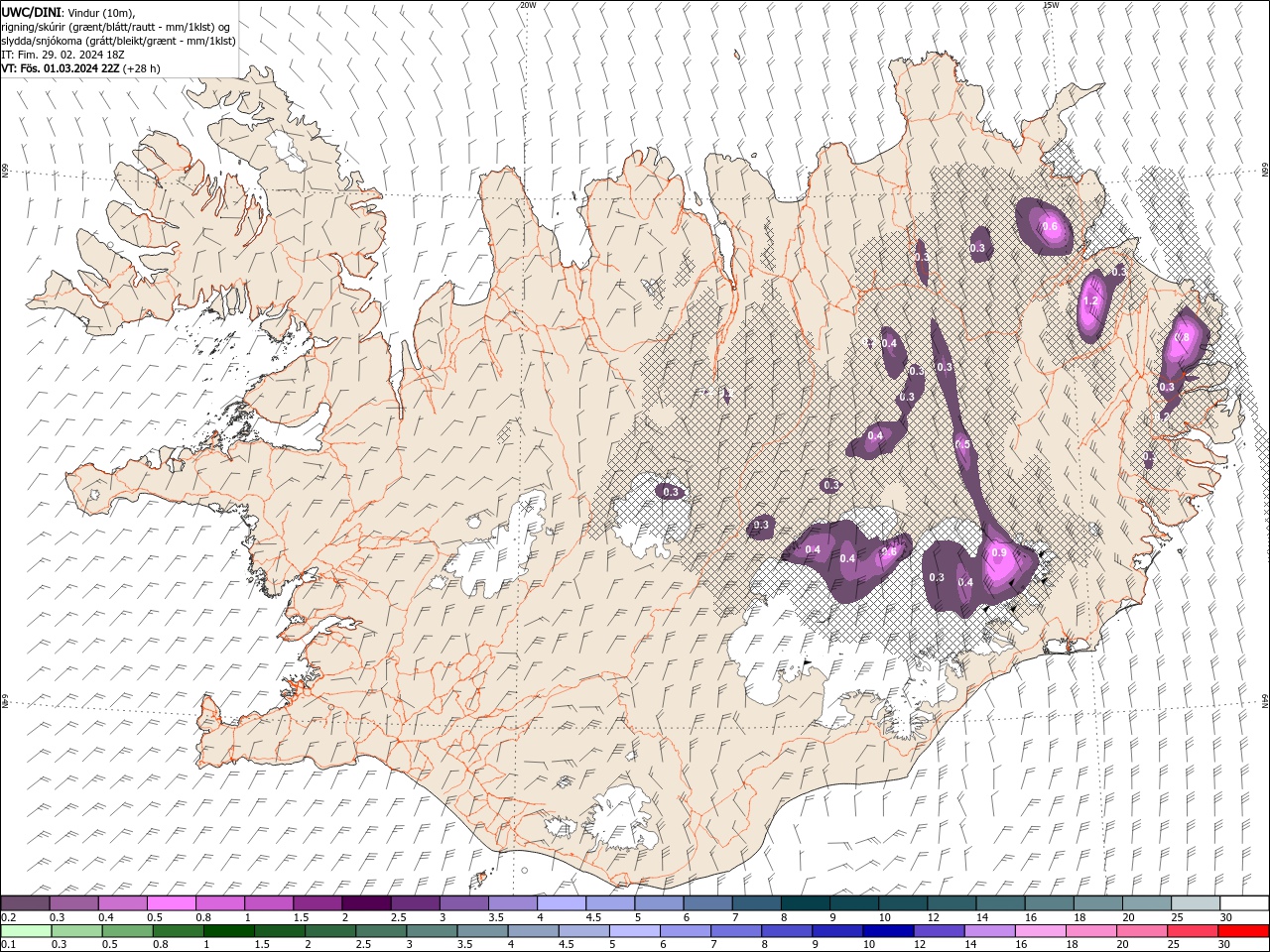Click the 20W longitude label at top

click(x=528, y=5)
